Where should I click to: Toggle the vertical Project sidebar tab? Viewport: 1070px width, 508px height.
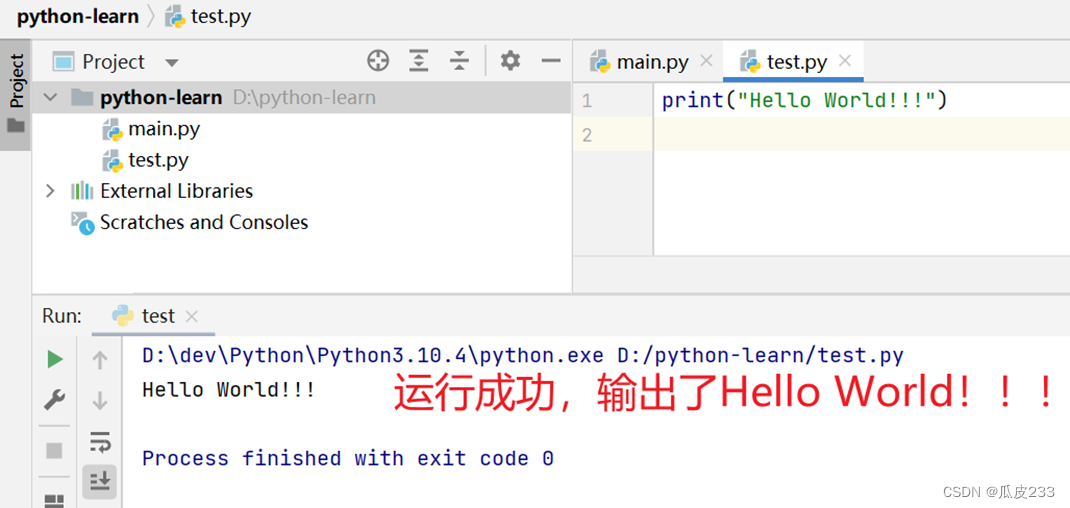point(16,94)
